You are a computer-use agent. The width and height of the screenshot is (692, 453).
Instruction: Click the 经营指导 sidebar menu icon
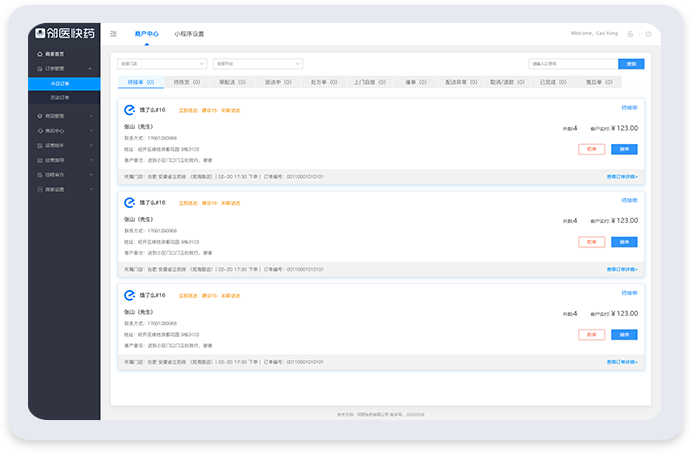pos(40,160)
